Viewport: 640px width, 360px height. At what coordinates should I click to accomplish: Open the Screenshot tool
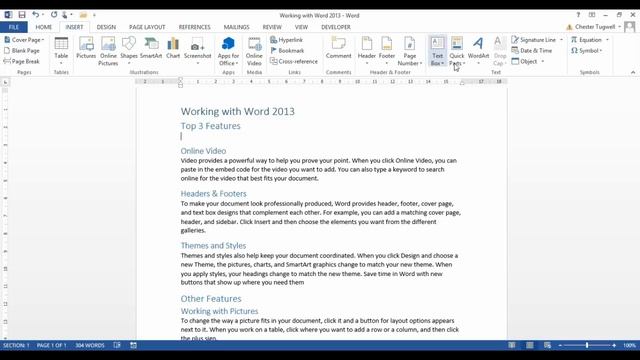(198, 51)
